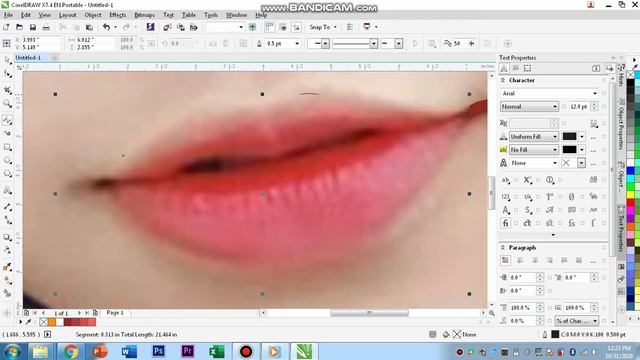Apply All Caps with the AB icon
Screen dimensions: 640x360
point(593,180)
